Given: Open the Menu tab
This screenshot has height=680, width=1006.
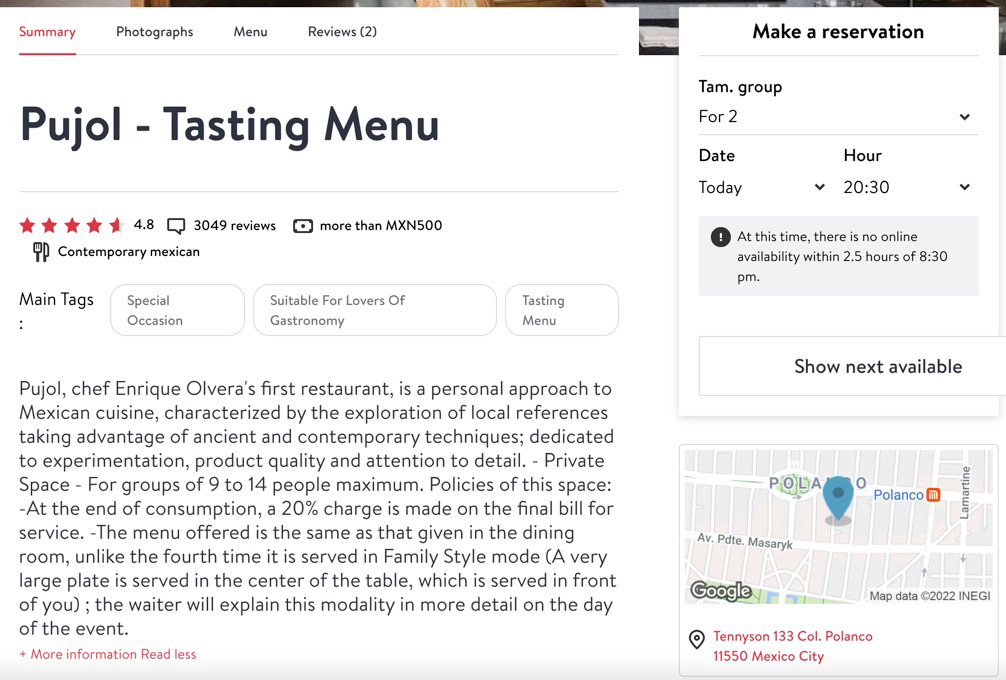Looking at the screenshot, I should click(250, 32).
